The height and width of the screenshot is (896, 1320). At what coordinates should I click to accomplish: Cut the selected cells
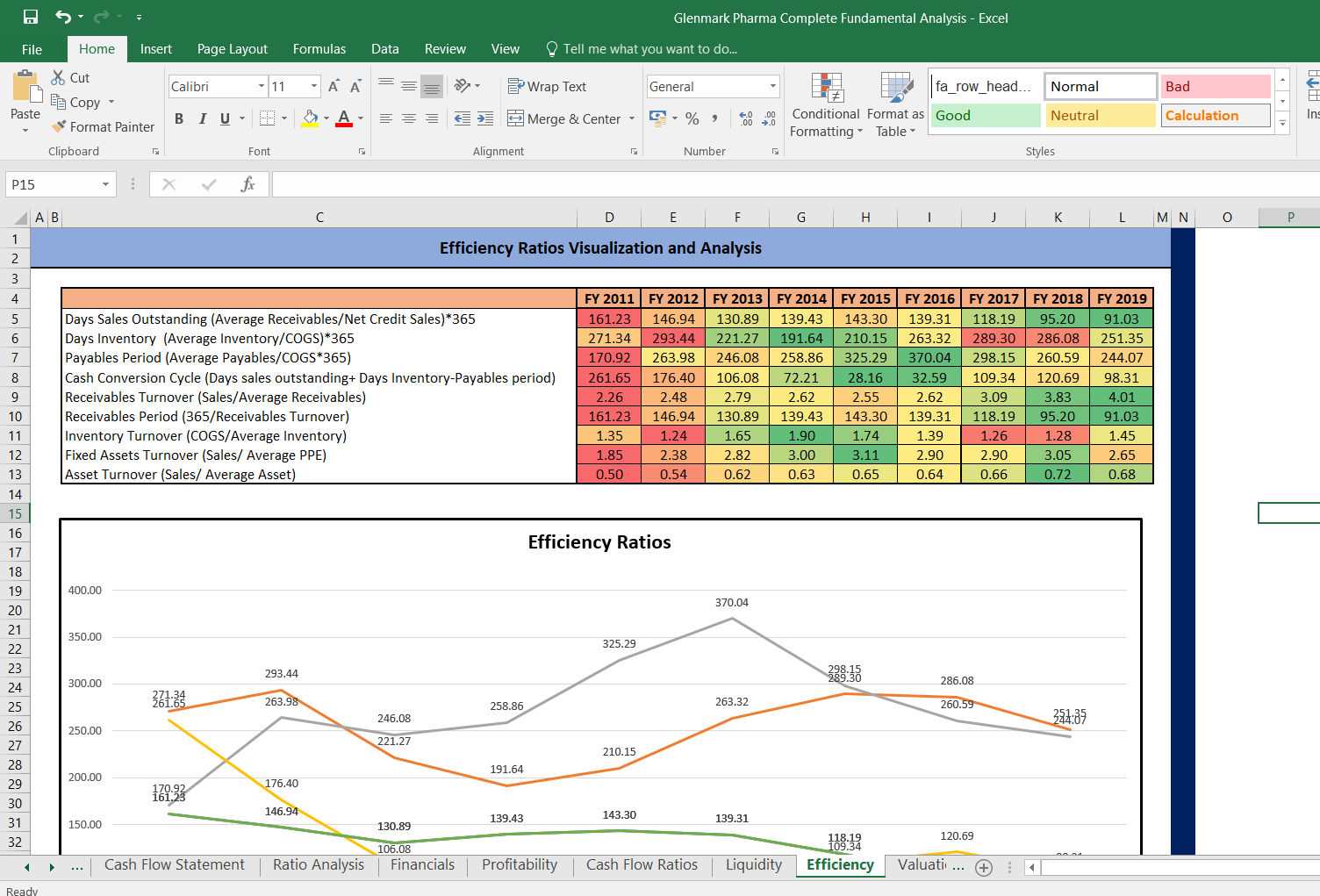coord(70,77)
